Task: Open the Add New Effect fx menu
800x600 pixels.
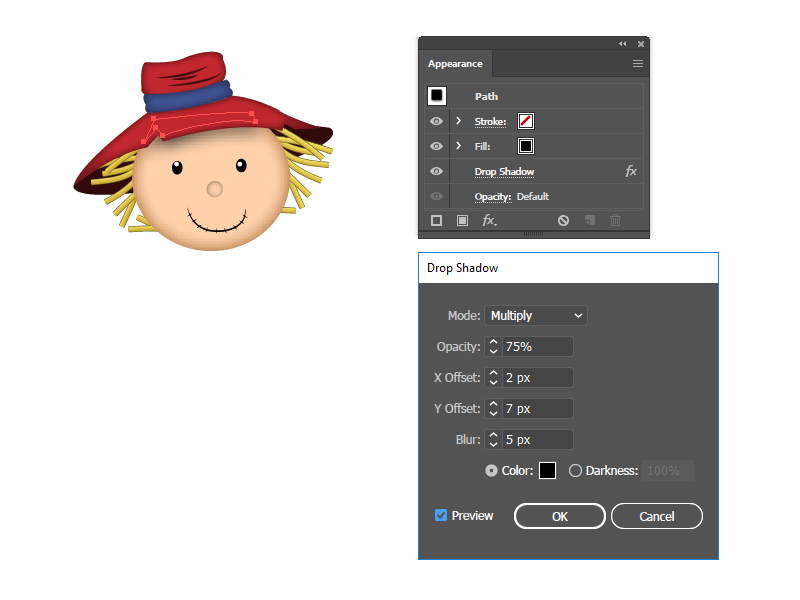Action: (x=489, y=220)
